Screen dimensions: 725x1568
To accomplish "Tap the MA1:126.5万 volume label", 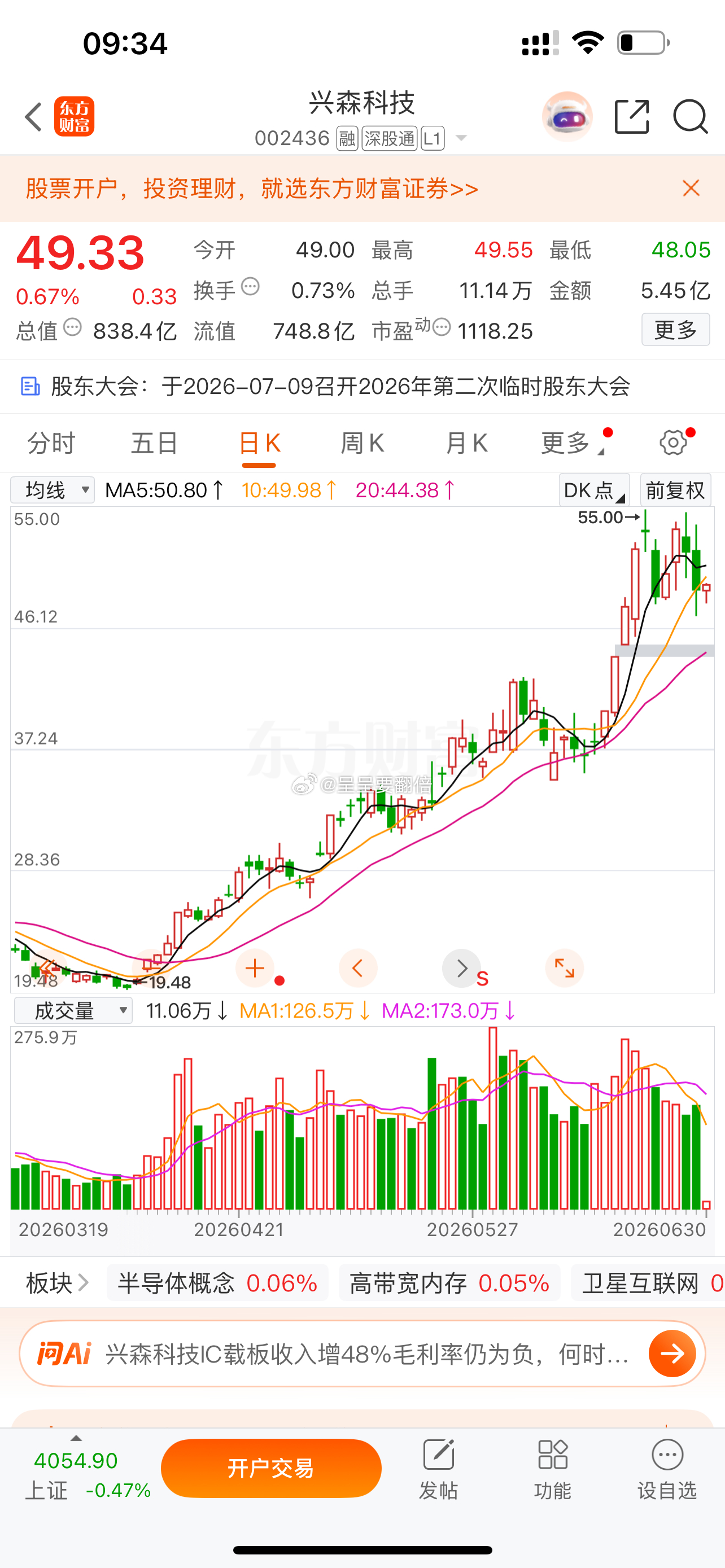I will click(x=304, y=1011).
